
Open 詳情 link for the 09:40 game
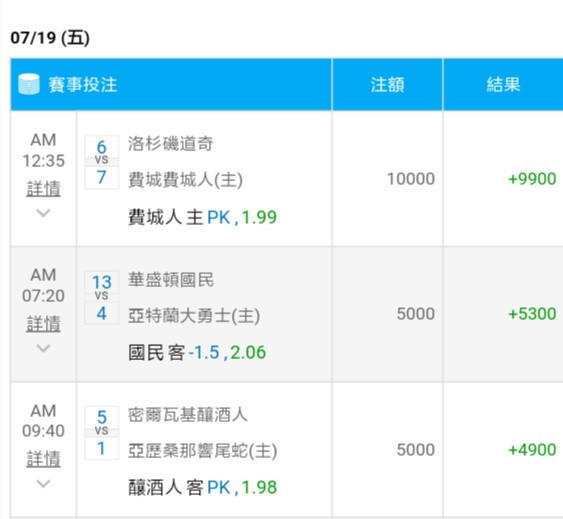(43, 459)
